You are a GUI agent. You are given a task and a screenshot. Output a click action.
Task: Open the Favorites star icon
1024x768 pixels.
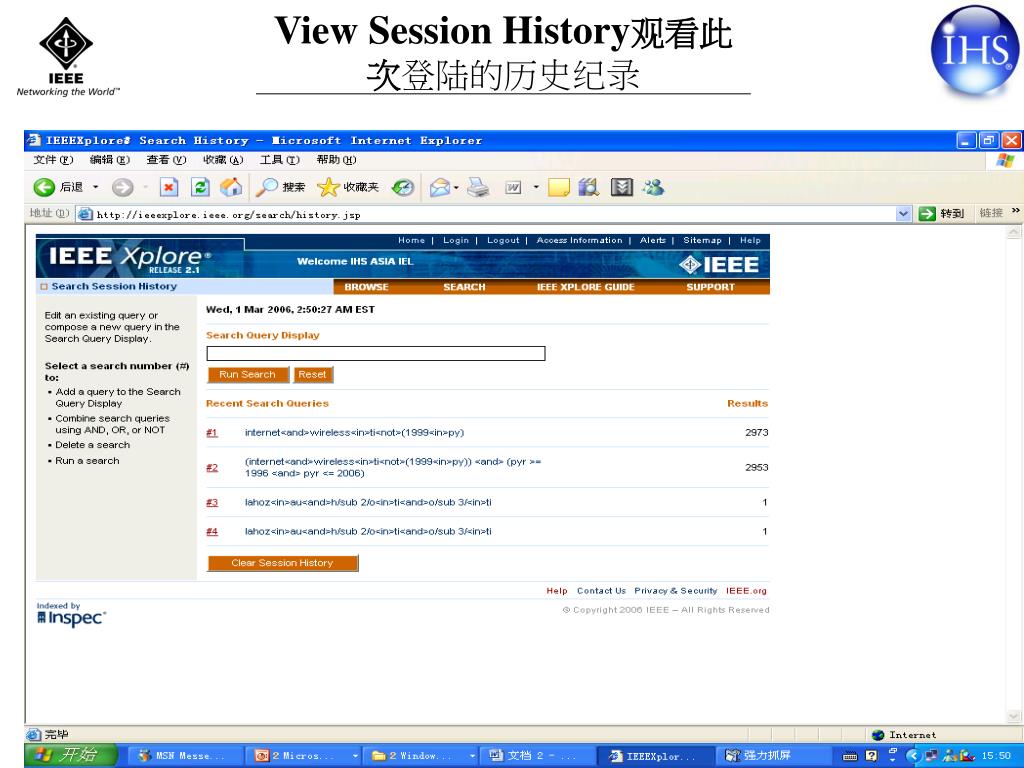pos(328,188)
